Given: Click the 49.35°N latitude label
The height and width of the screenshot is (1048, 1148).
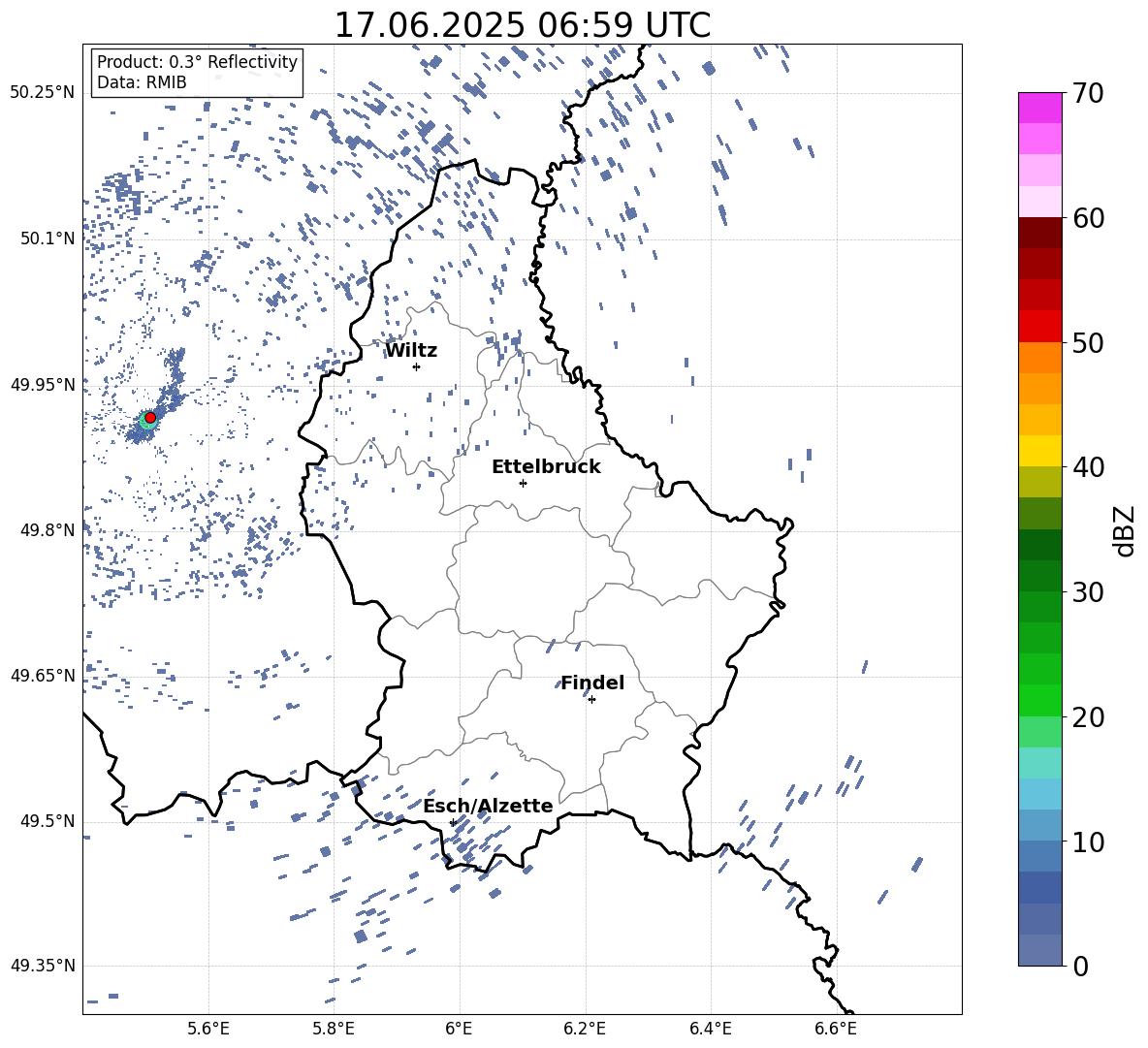Looking at the screenshot, I should (43, 966).
